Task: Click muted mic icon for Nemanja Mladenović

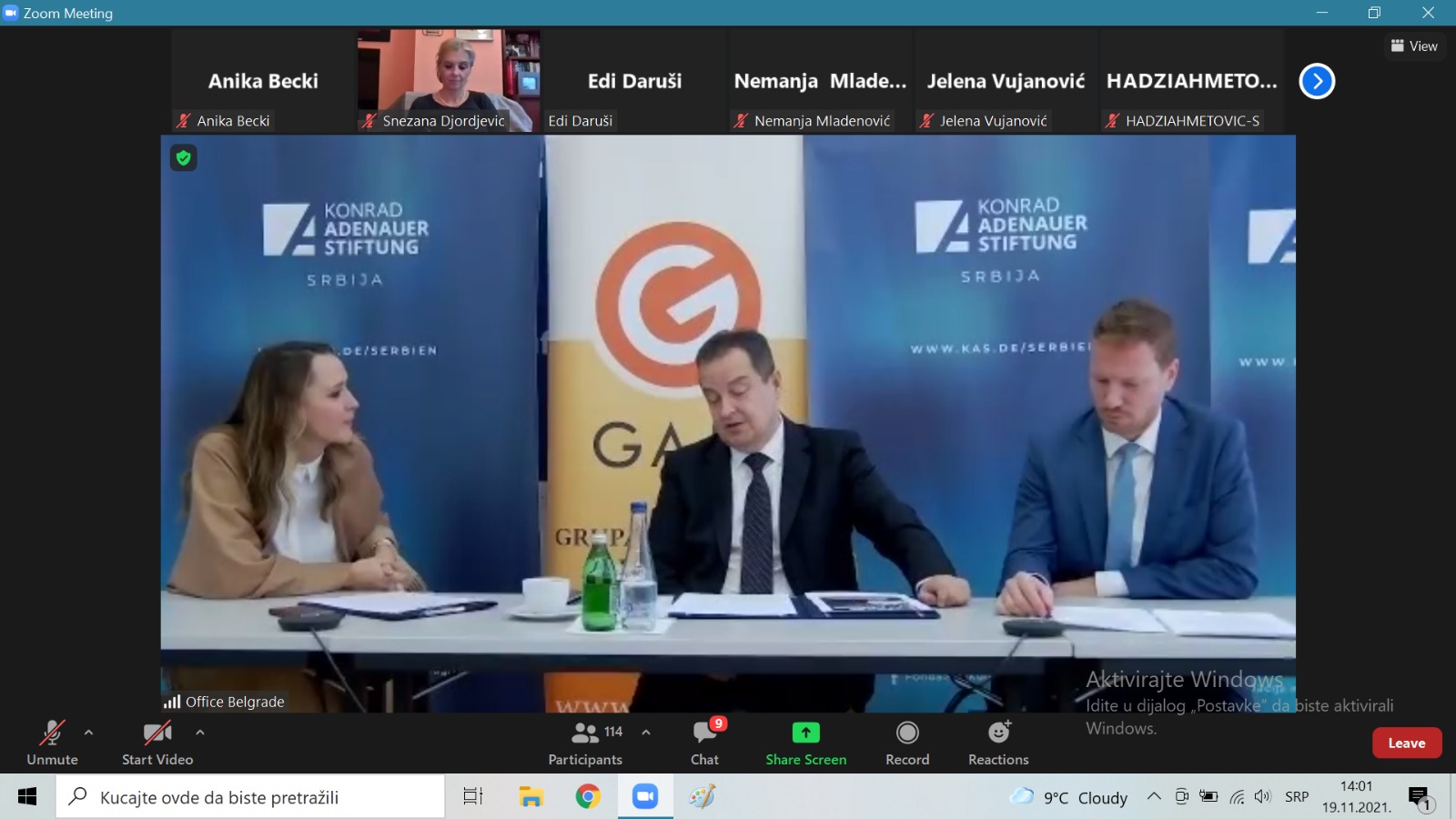Action: tap(741, 120)
